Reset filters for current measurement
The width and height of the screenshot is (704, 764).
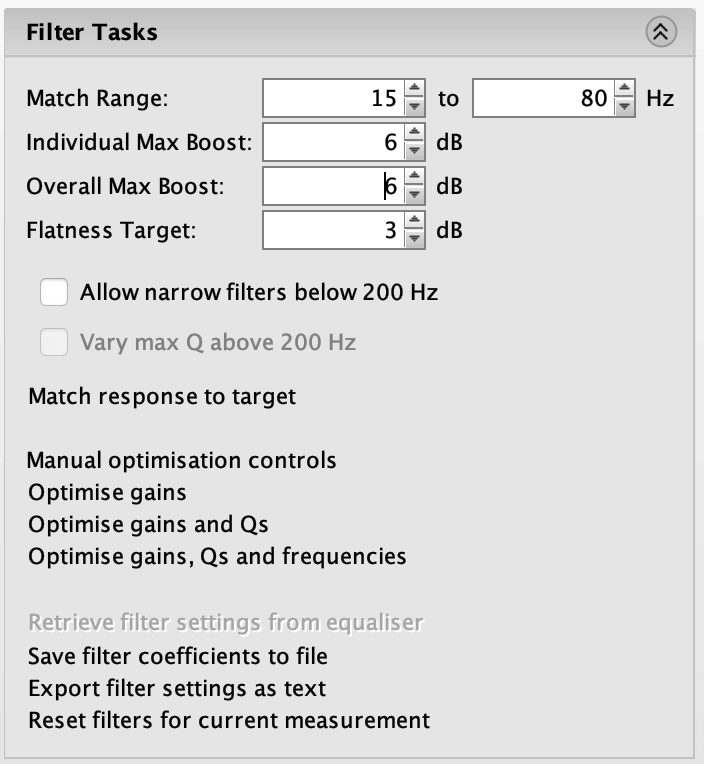[x=229, y=720]
